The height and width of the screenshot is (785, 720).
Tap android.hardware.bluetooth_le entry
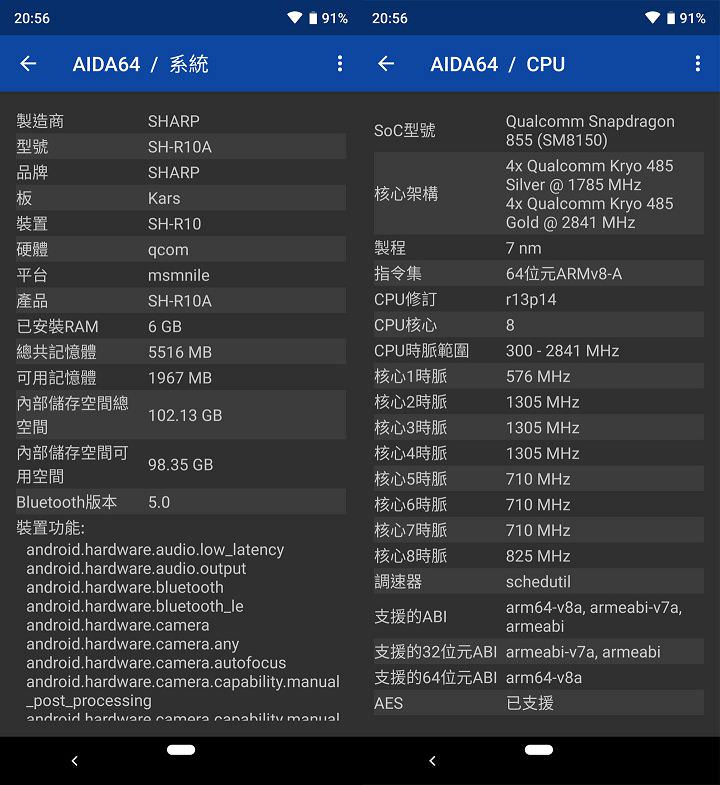click(x=135, y=606)
